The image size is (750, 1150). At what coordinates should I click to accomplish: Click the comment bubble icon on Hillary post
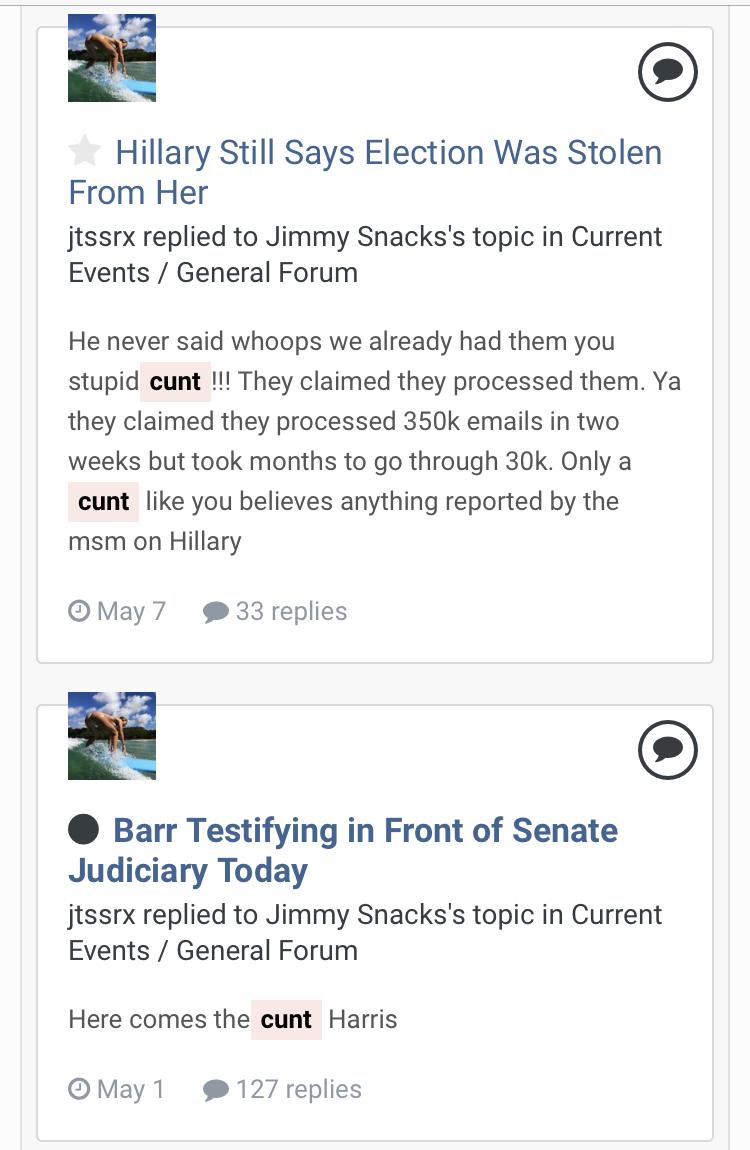pos(667,72)
